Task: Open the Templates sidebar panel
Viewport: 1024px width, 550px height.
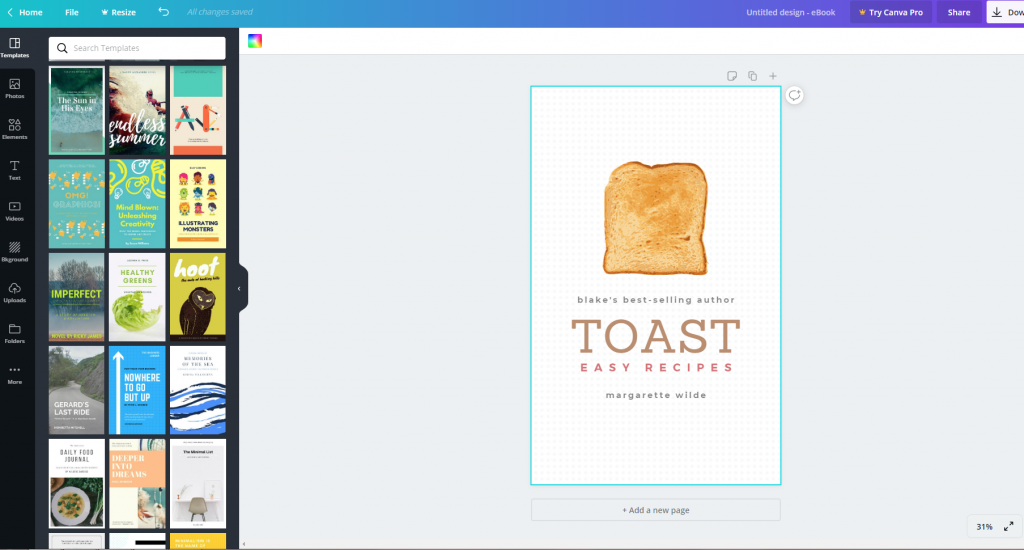Action: (x=14, y=48)
